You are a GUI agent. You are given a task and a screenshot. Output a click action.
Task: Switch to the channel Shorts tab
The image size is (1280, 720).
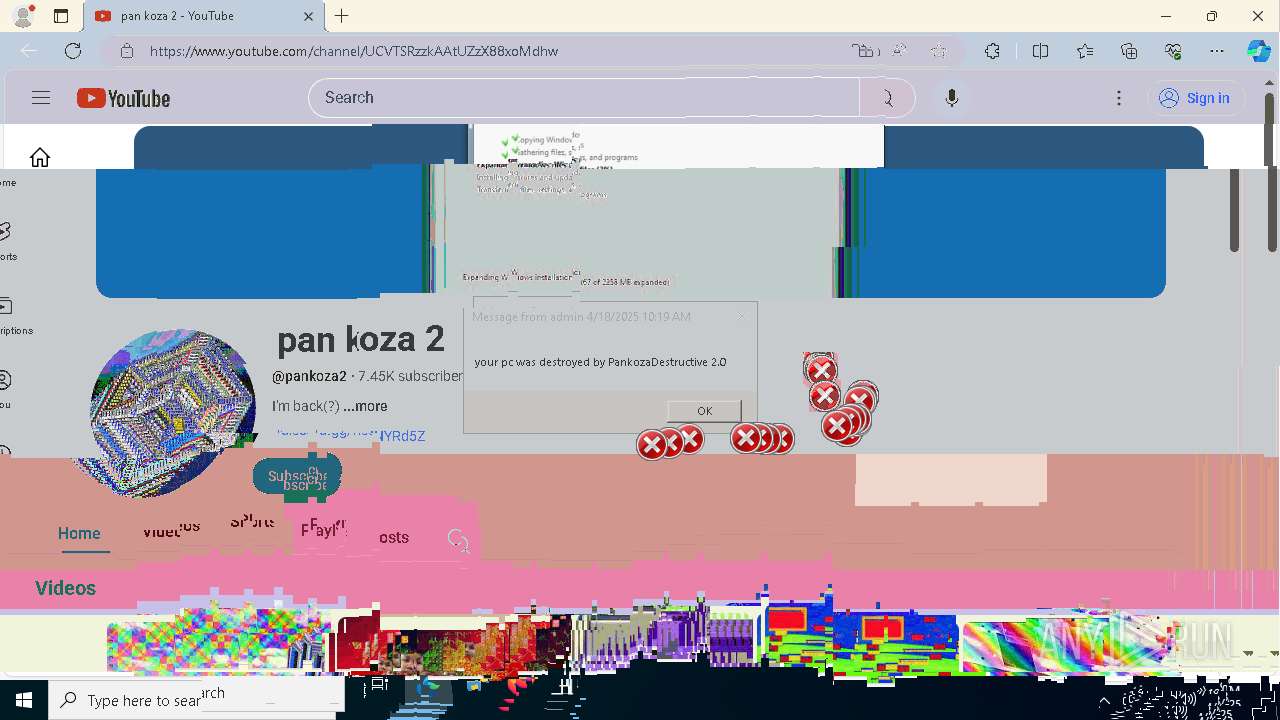click(252, 521)
